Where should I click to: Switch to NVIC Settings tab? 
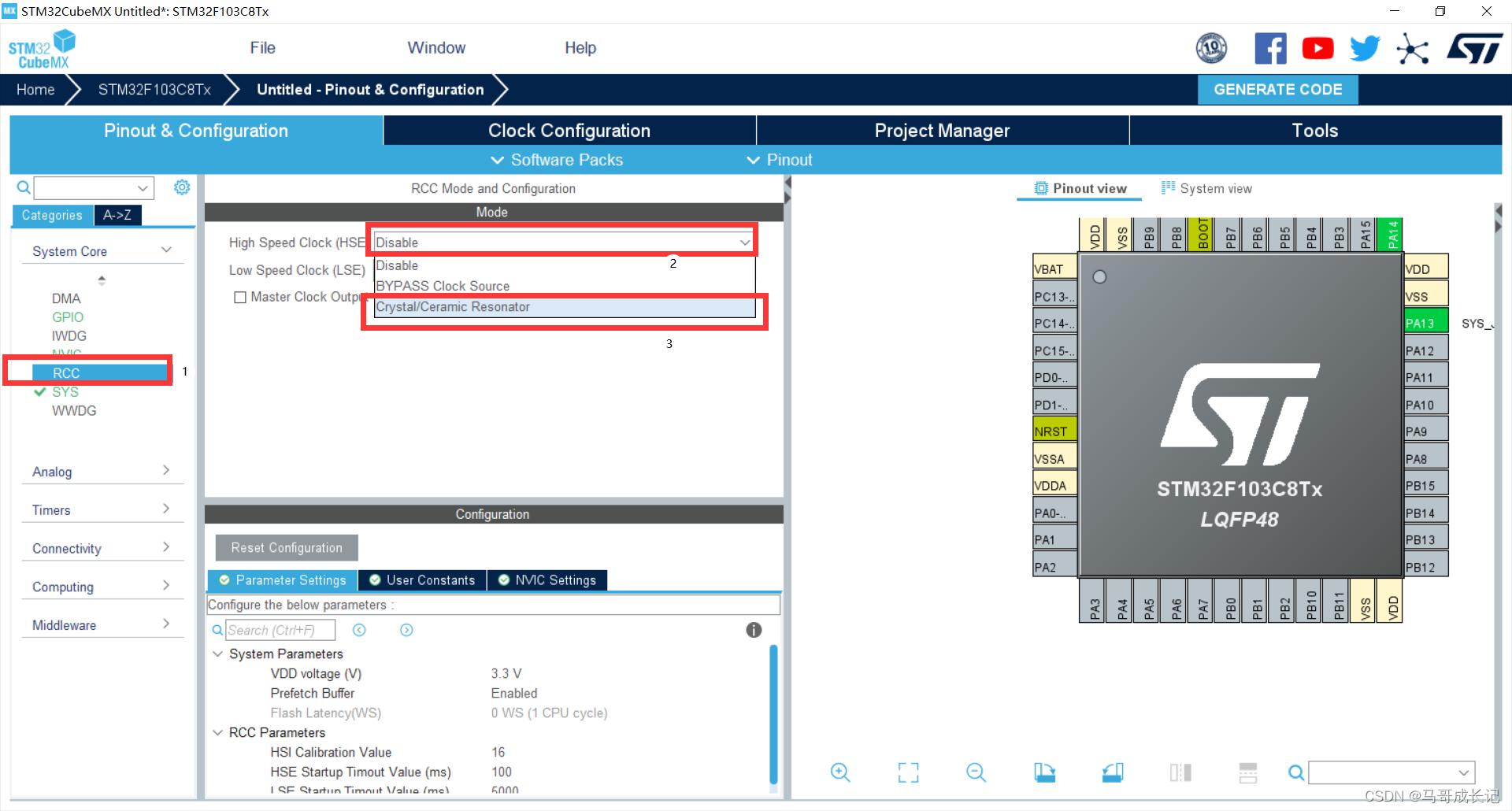547,580
